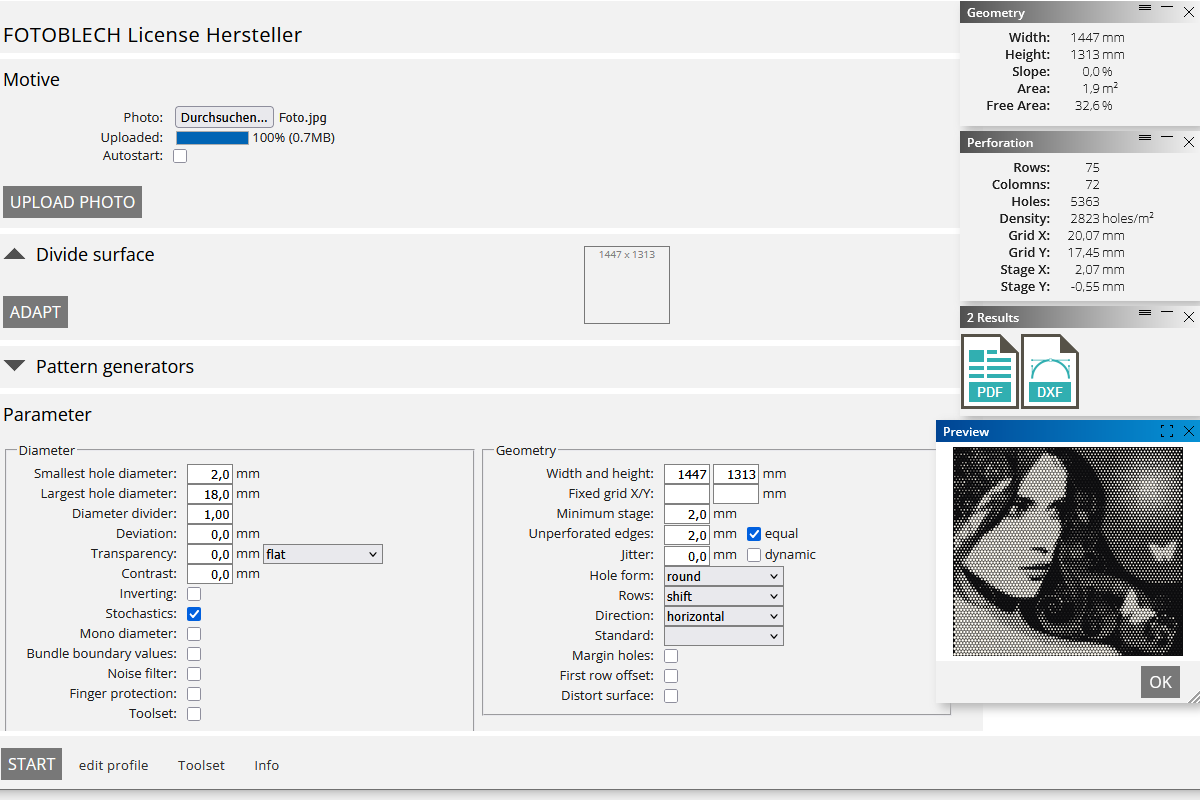Open the empty Standard dropdown
This screenshot has width=1200, height=800.
(724, 636)
